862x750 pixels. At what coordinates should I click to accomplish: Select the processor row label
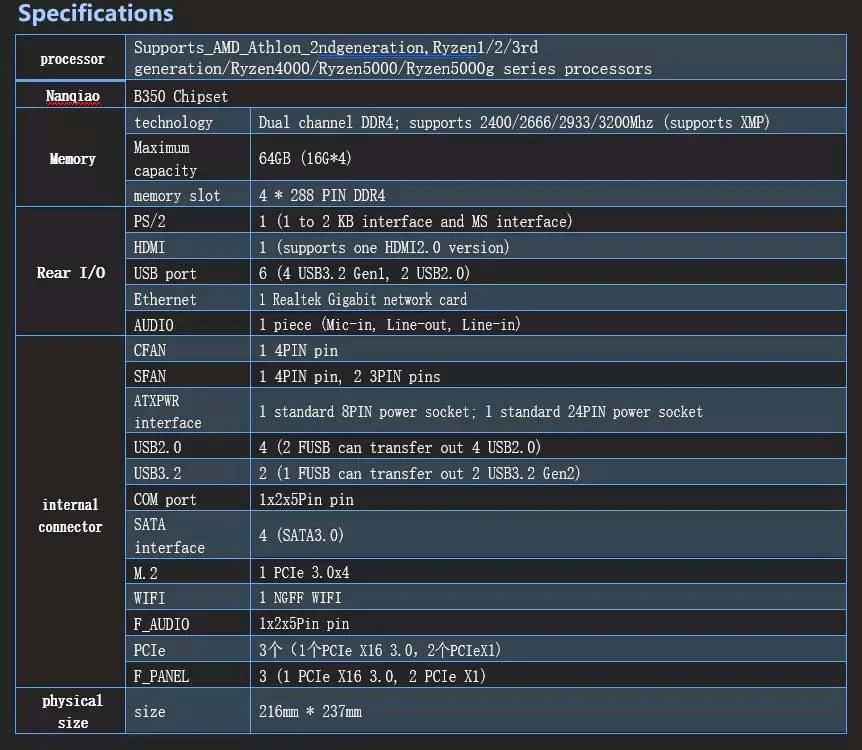click(72, 59)
